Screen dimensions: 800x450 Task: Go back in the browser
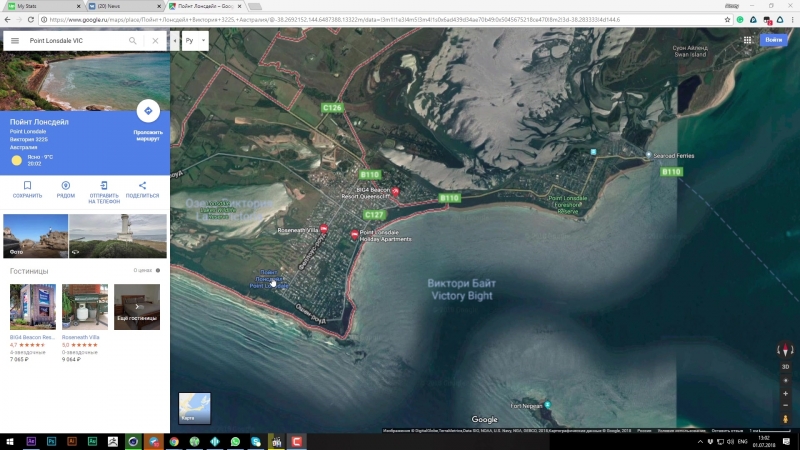point(7,19)
